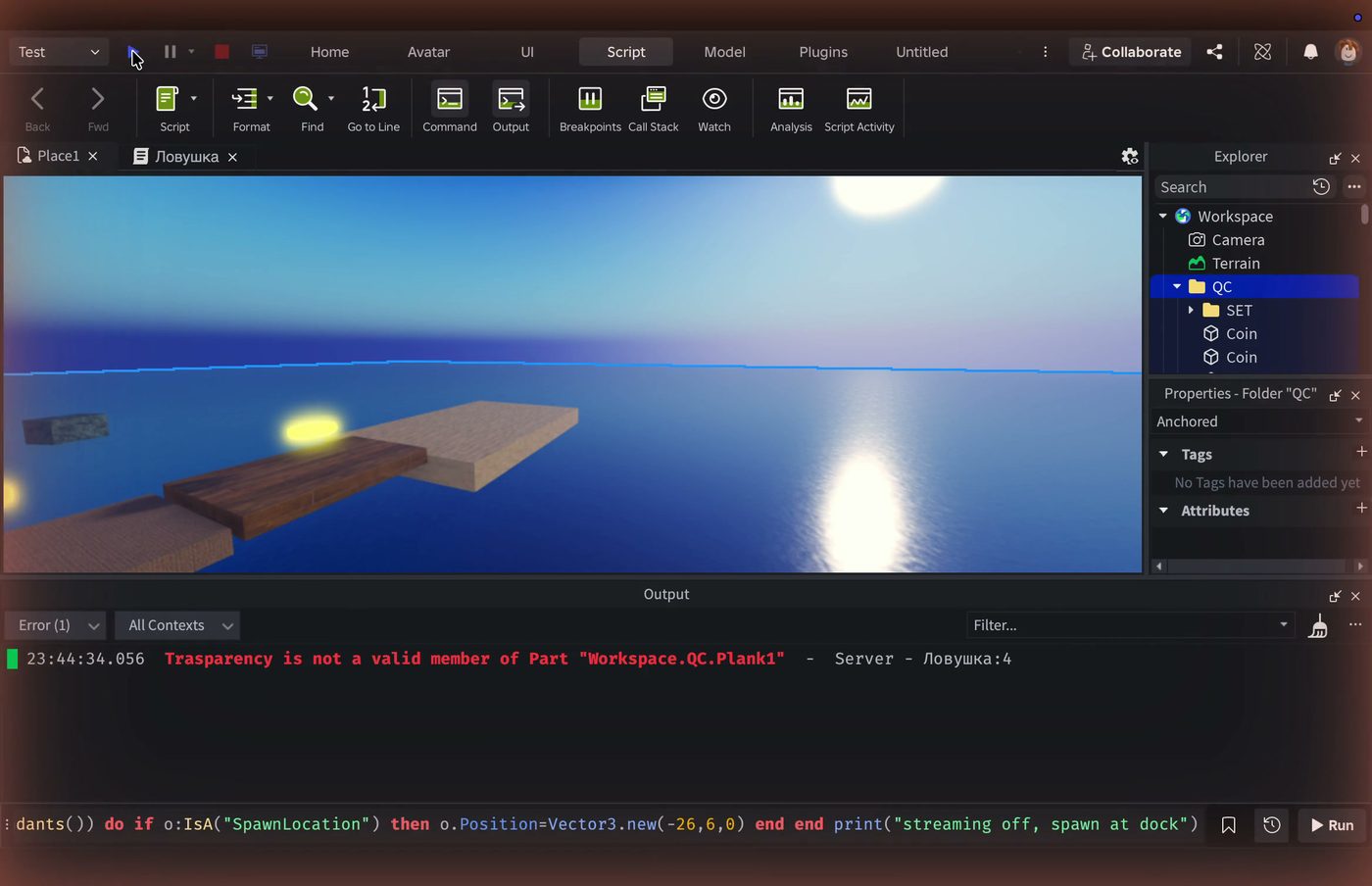Toggle the Command bar
The width and height of the screenshot is (1372, 886).
coord(450,107)
